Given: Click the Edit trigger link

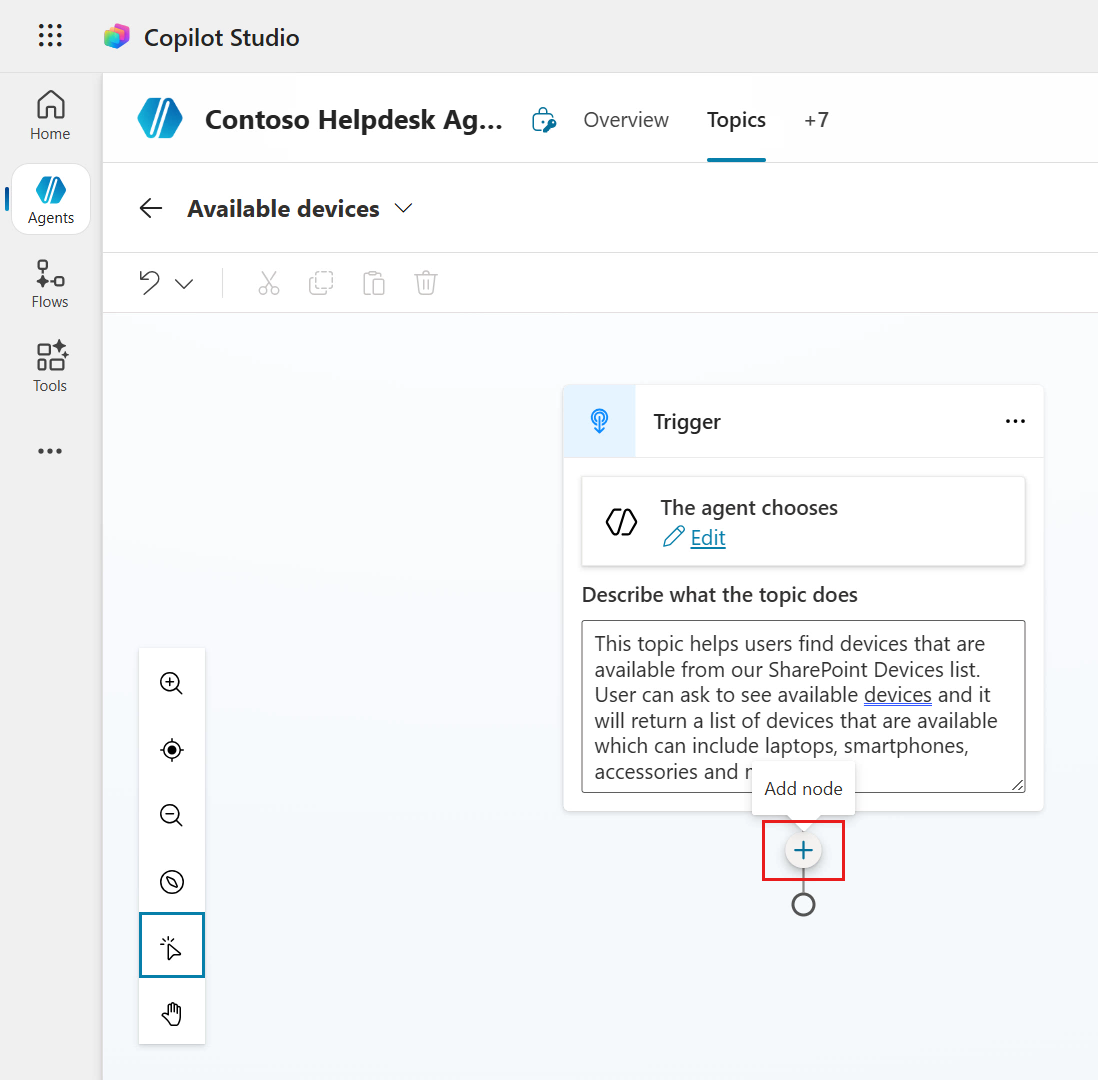Looking at the screenshot, I should pyautogui.click(x=707, y=538).
